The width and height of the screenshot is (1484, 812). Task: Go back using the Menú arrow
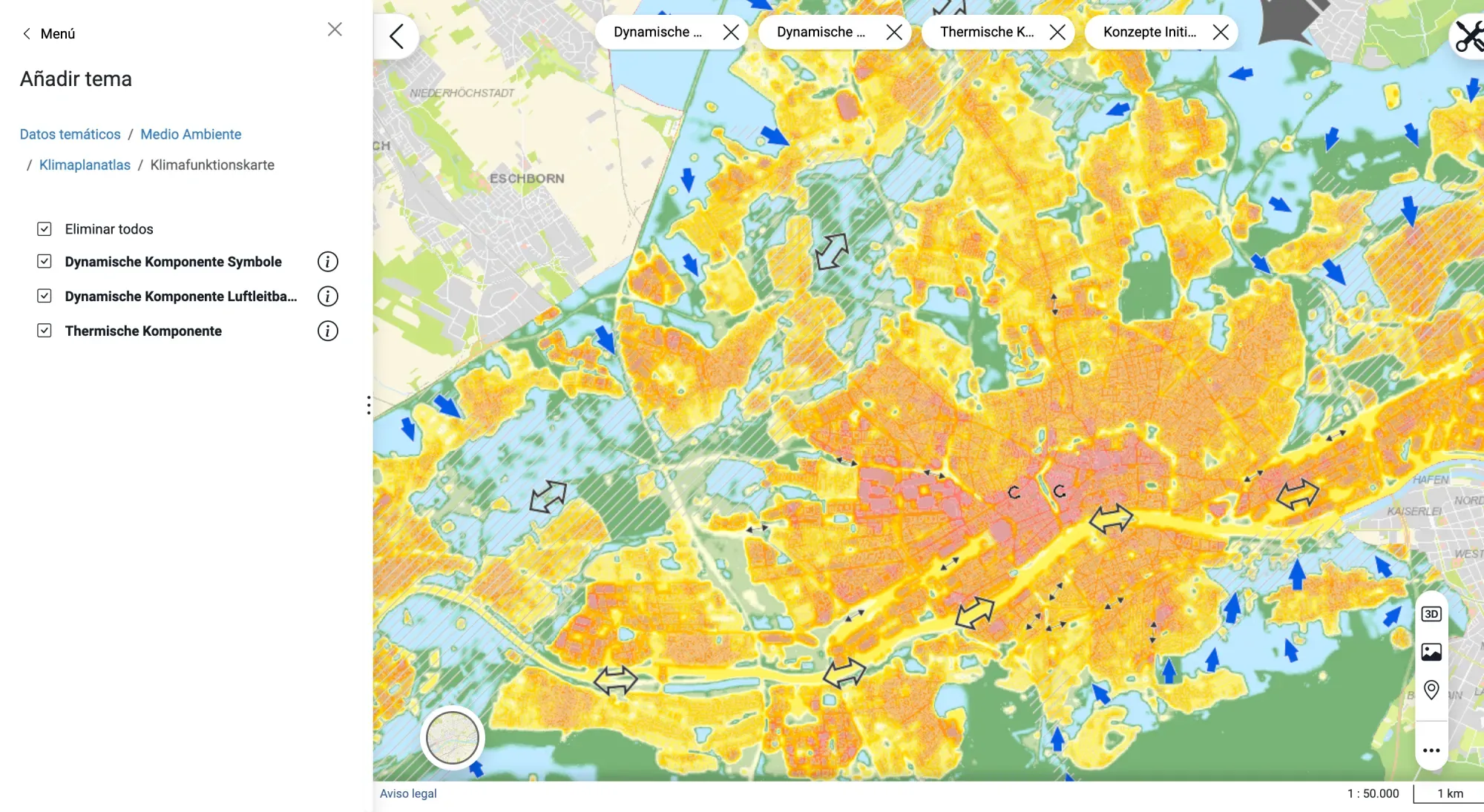pos(27,33)
